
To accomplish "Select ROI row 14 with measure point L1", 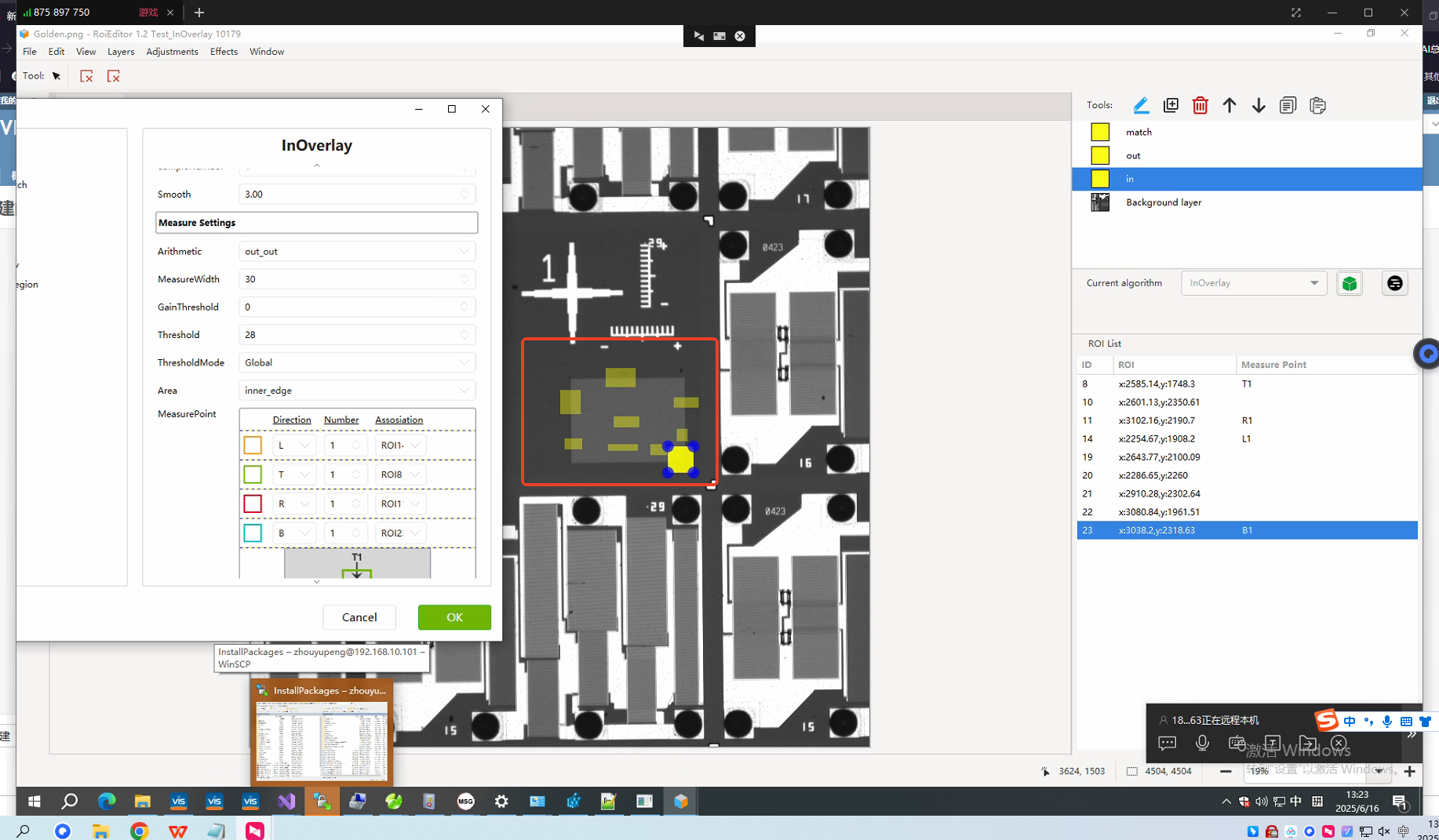I will pyautogui.click(x=1247, y=439).
